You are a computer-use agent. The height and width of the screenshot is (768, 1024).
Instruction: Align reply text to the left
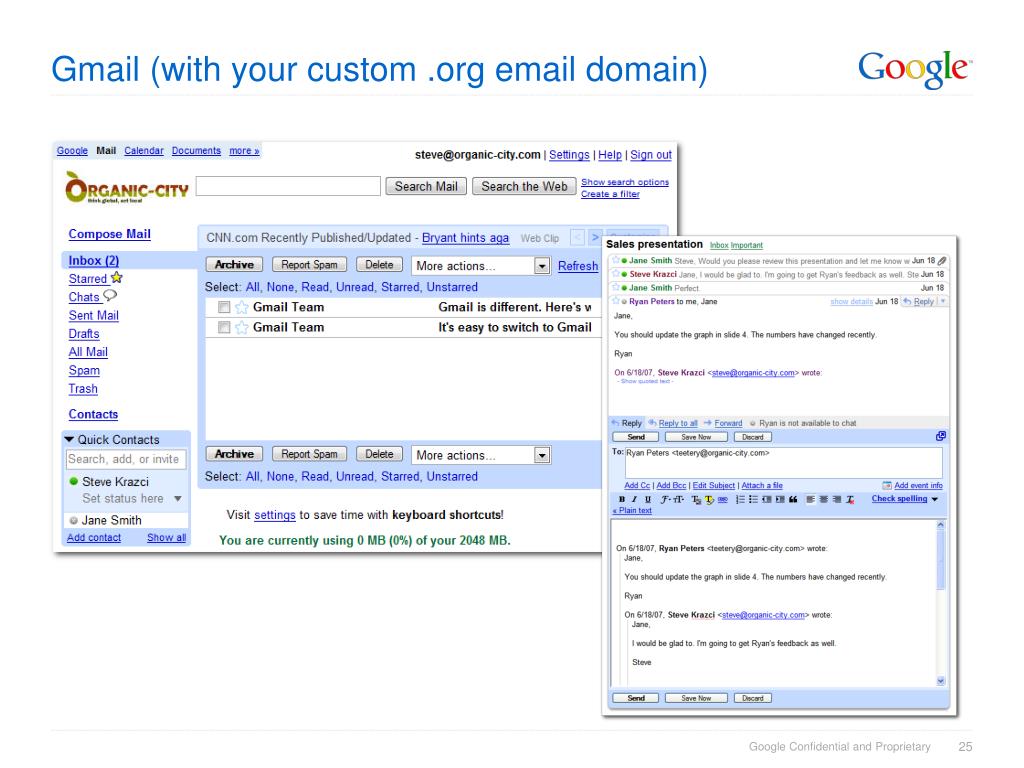[x=810, y=500]
